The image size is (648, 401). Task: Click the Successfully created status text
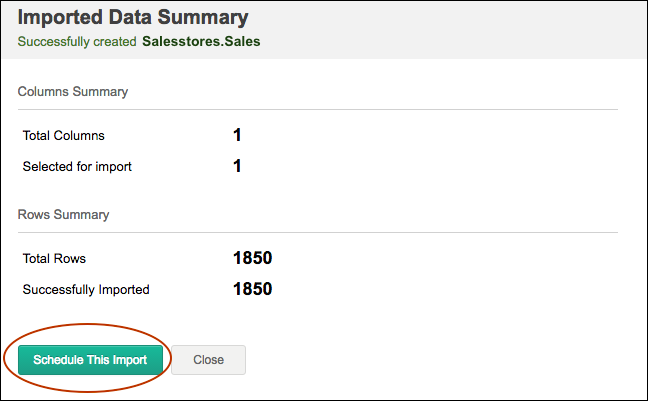tap(77, 43)
